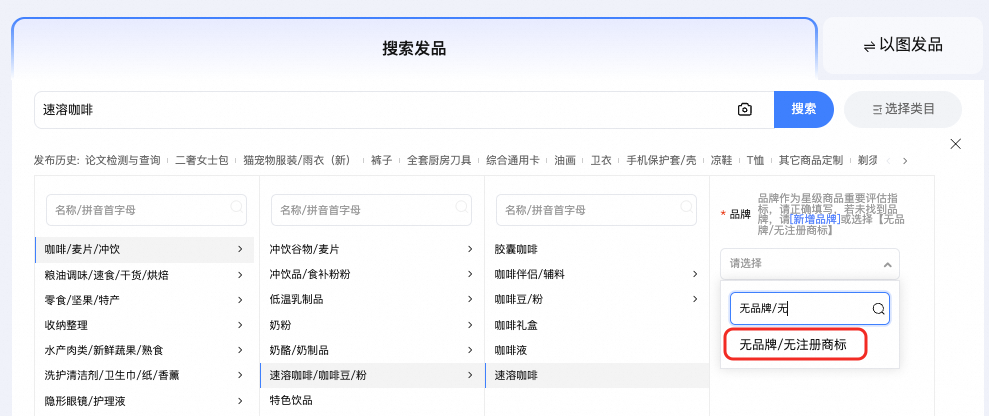The image size is (989, 416).
Task: Choose 卫衣 from publish history
Action: click(601, 161)
